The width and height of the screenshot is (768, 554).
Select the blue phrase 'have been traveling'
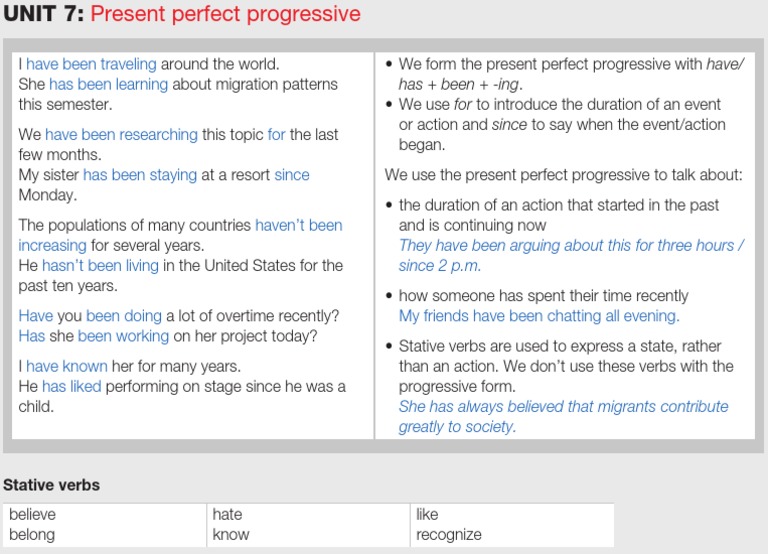[91, 64]
